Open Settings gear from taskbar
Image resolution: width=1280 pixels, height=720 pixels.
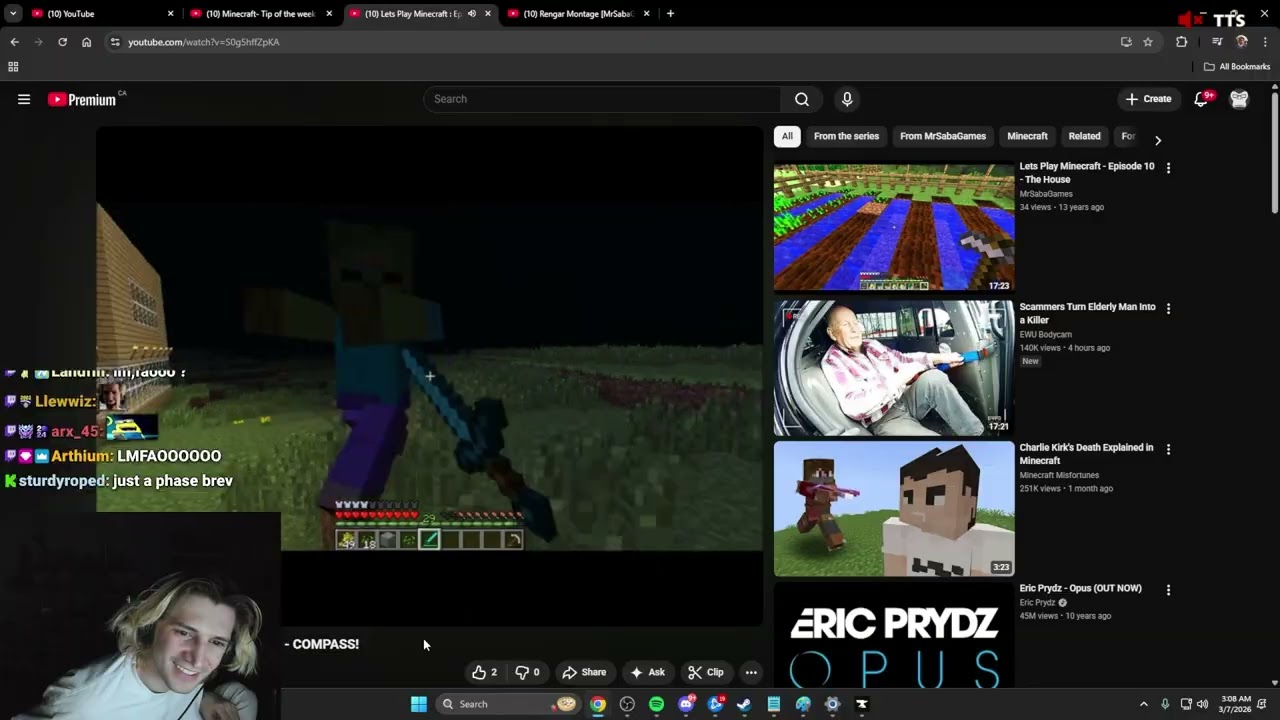(x=832, y=704)
